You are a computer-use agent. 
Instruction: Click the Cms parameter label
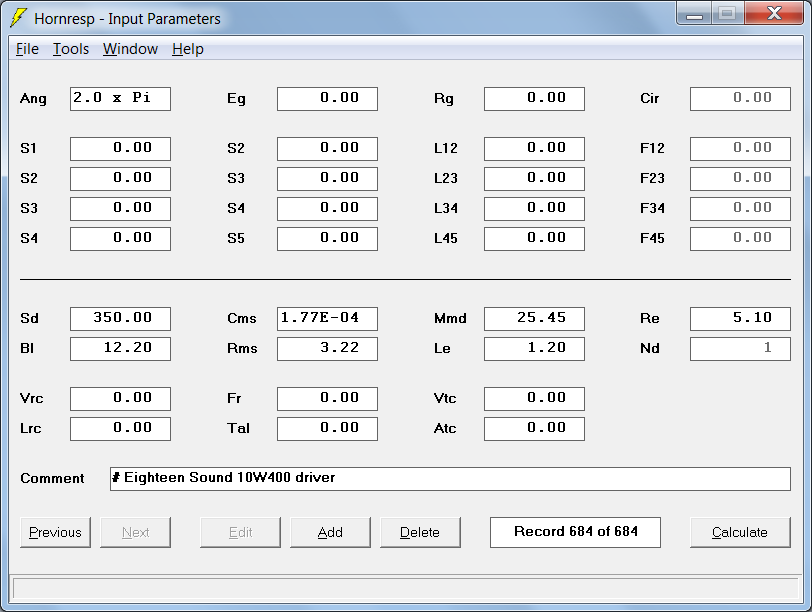(242, 318)
